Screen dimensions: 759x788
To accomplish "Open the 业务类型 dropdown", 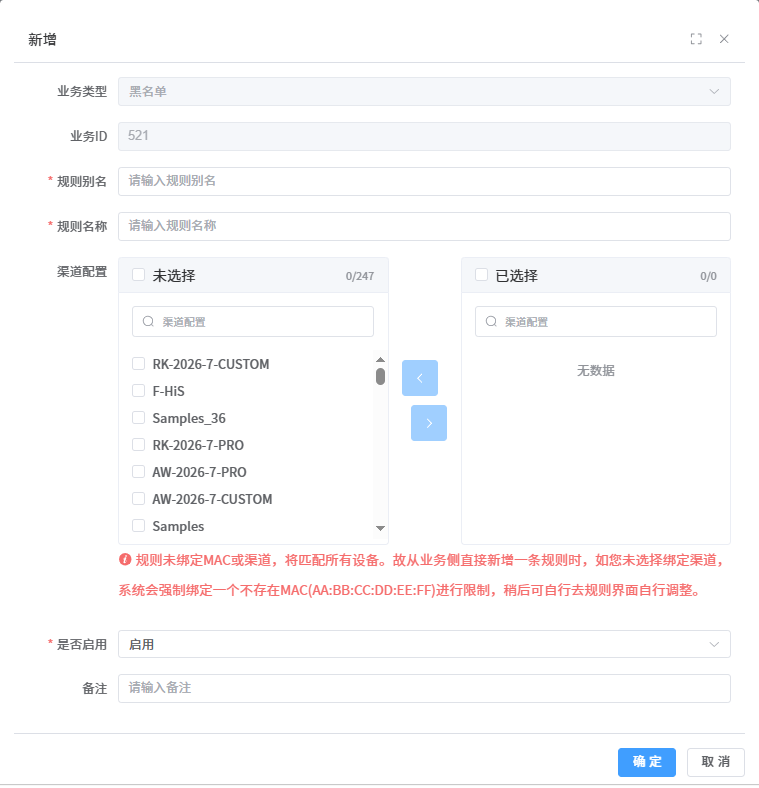I will click(x=424, y=91).
